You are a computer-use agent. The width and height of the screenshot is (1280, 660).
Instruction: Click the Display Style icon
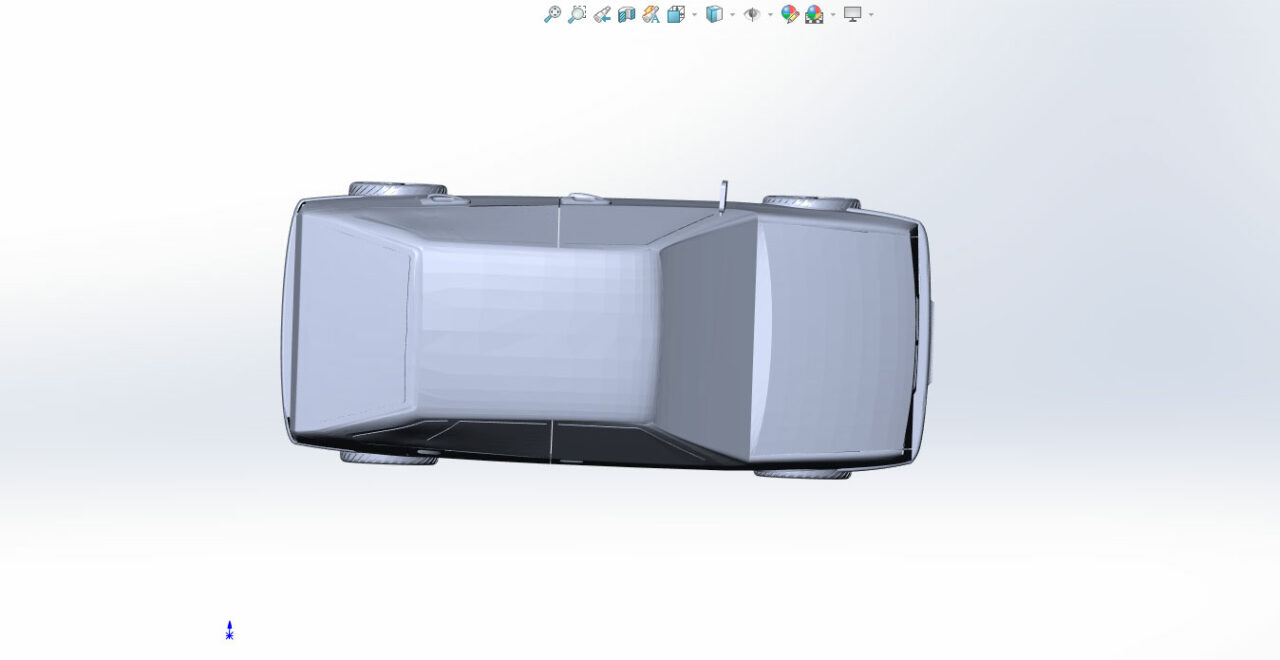(714, 14)
